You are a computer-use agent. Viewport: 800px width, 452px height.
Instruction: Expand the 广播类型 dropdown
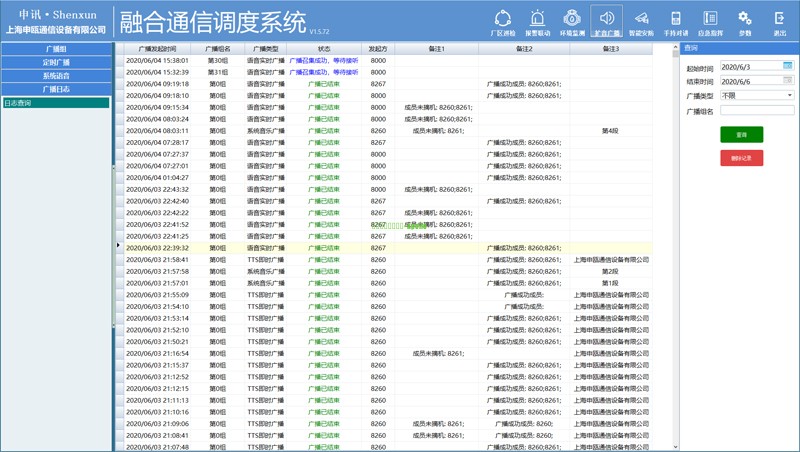pyautogui.click(x=789, y=95)
